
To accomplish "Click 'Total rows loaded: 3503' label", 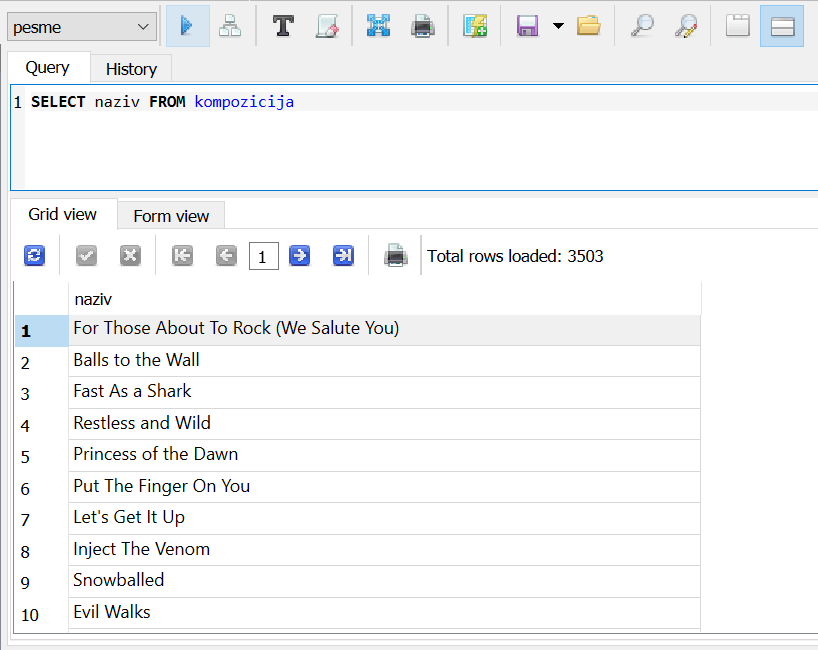I will pyautogui.click(x=515, y=256).
